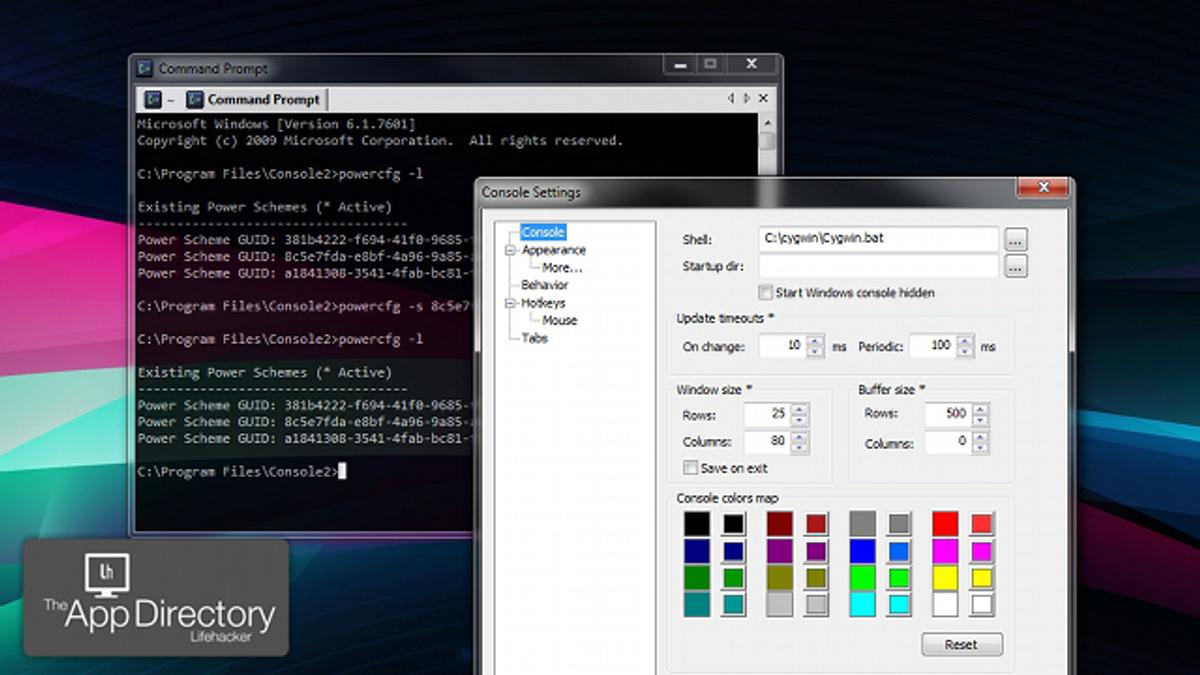The image size is (1200, 675).
Task: Click into the Startup dir text field
Action: click(x=878, y=267)
